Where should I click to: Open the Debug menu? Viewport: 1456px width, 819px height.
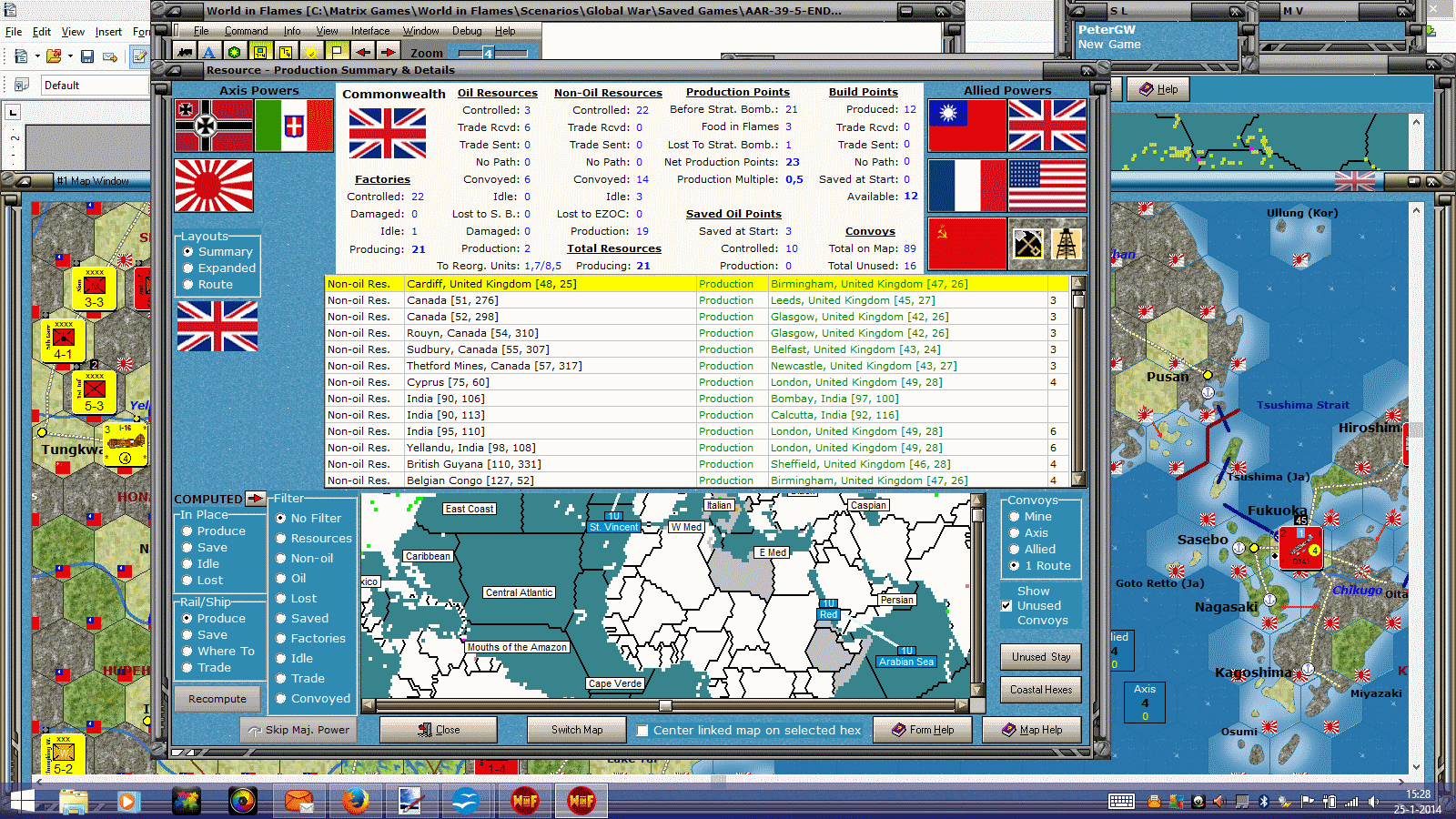click(467, 31)
